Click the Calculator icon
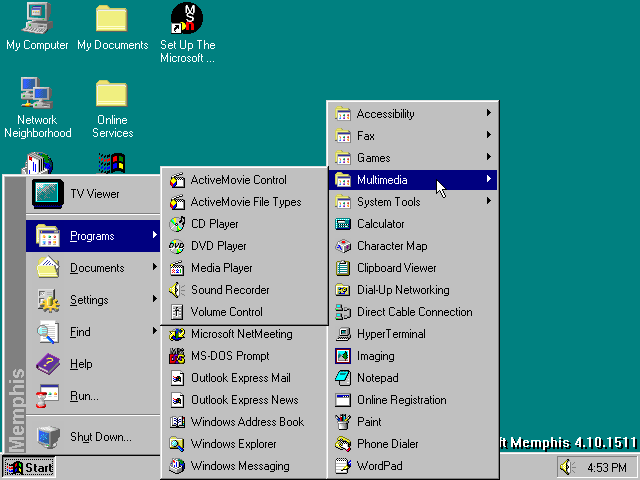The width and height of the screenshot is (640, 480). click(x=343, y=224)
